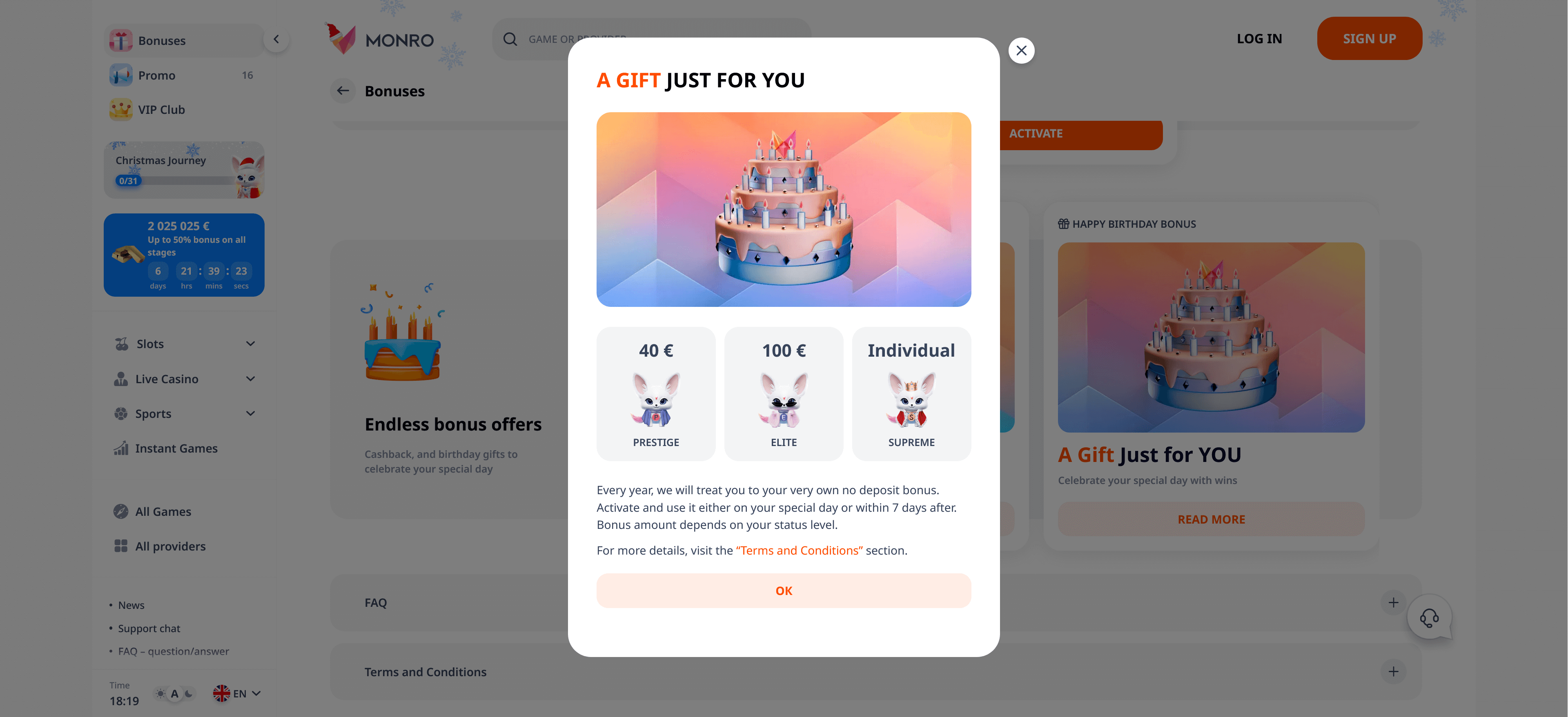Click the Monro logo
The image size is (1568, 717).
[380, 39]
